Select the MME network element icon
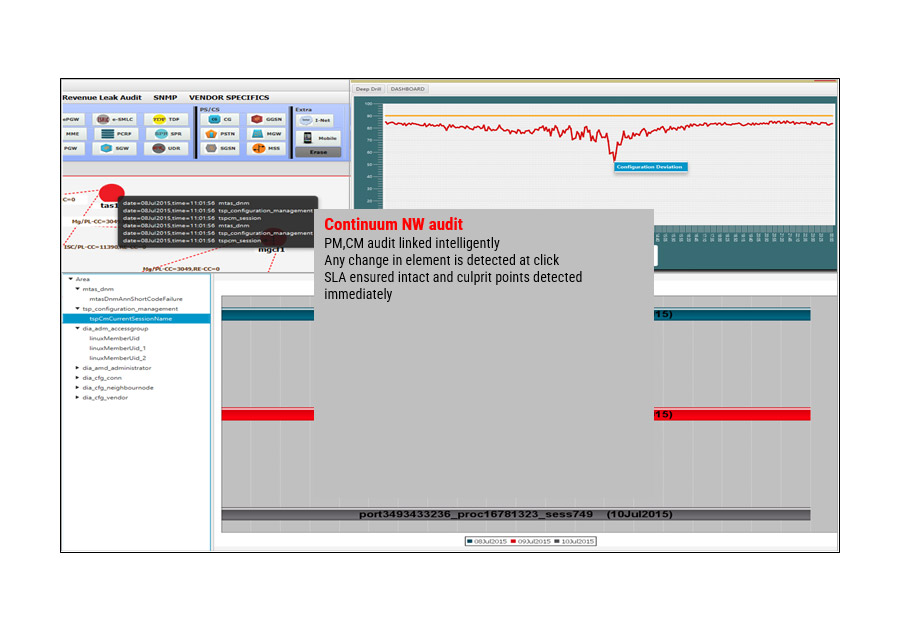The image size is (900, 634). 70,131
